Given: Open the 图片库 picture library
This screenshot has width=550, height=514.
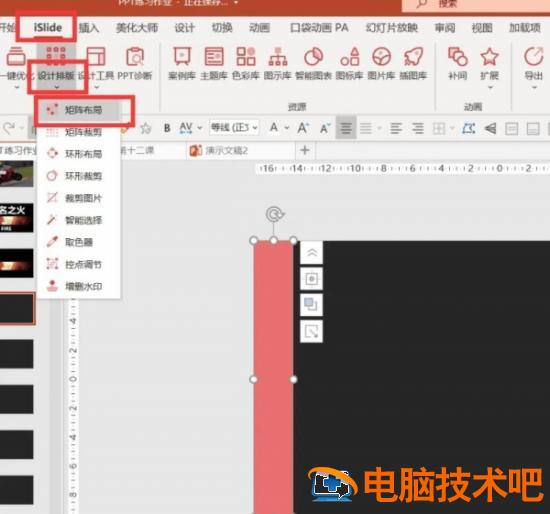Looking at the screenshot, I should [x=381, y=64].
